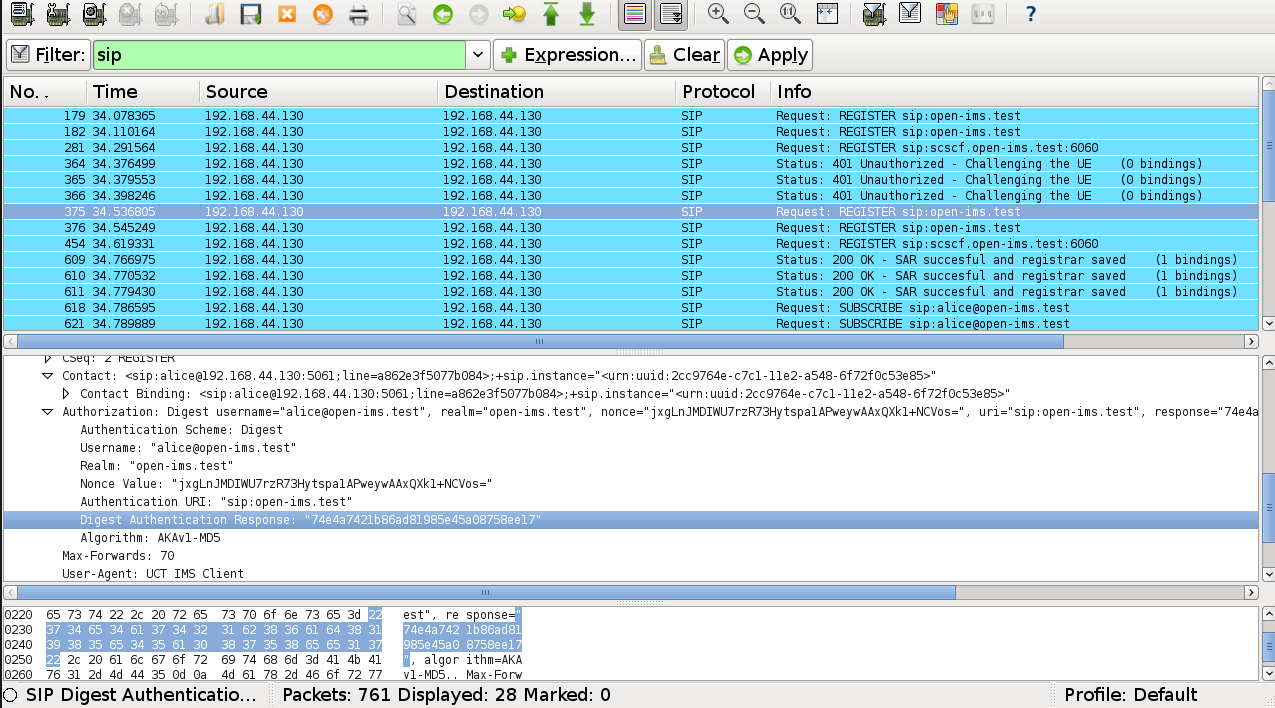Image resolution: width=1275 pixels, height=708 pixels.
Task: Clear the display filter
Action: [x=684, y=55]
